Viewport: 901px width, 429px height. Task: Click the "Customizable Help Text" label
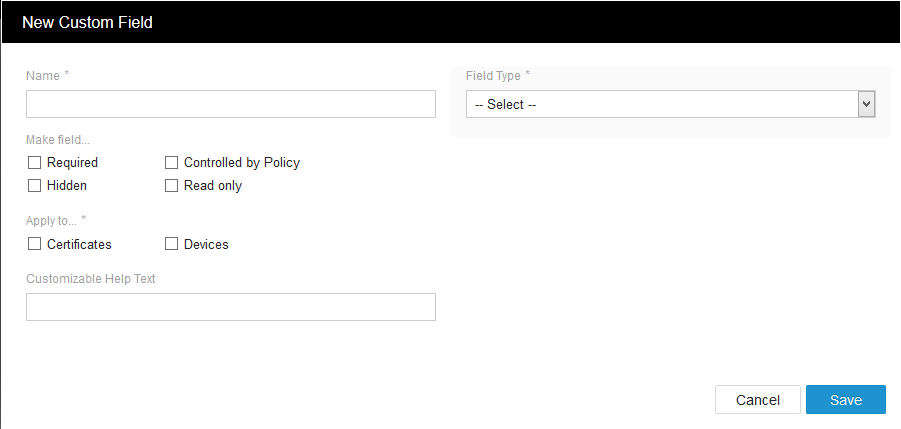coord(91,279)
